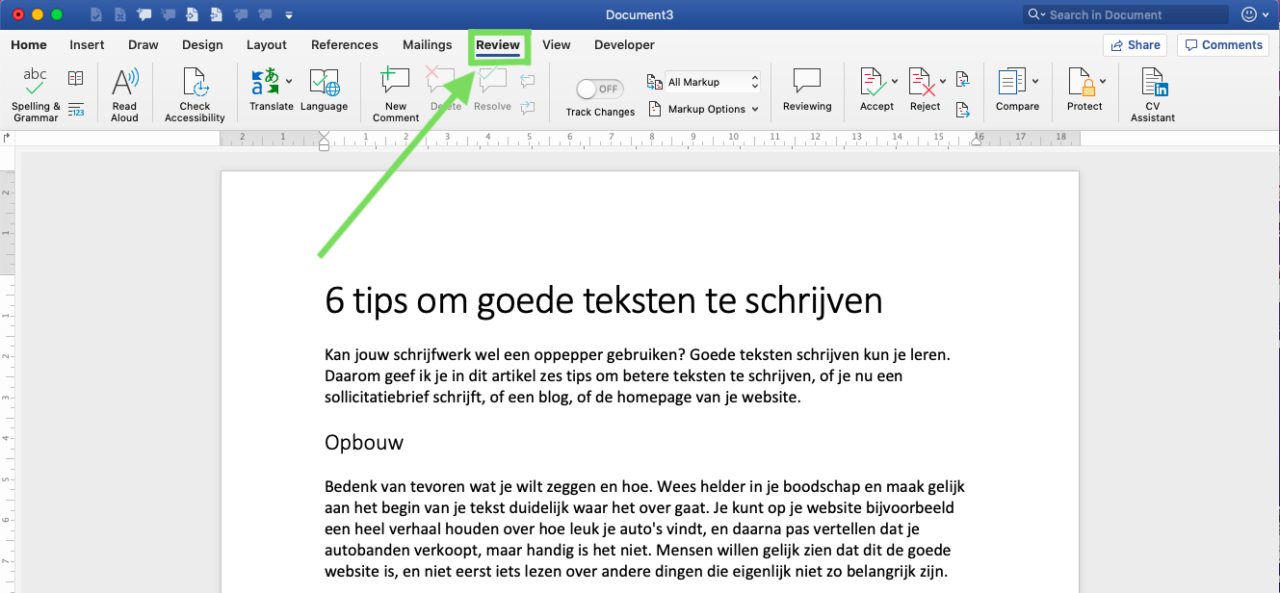Insert a New Comment
This screenshot has width=1280, height=593.
pyautogui.click(x=394, y=92)
